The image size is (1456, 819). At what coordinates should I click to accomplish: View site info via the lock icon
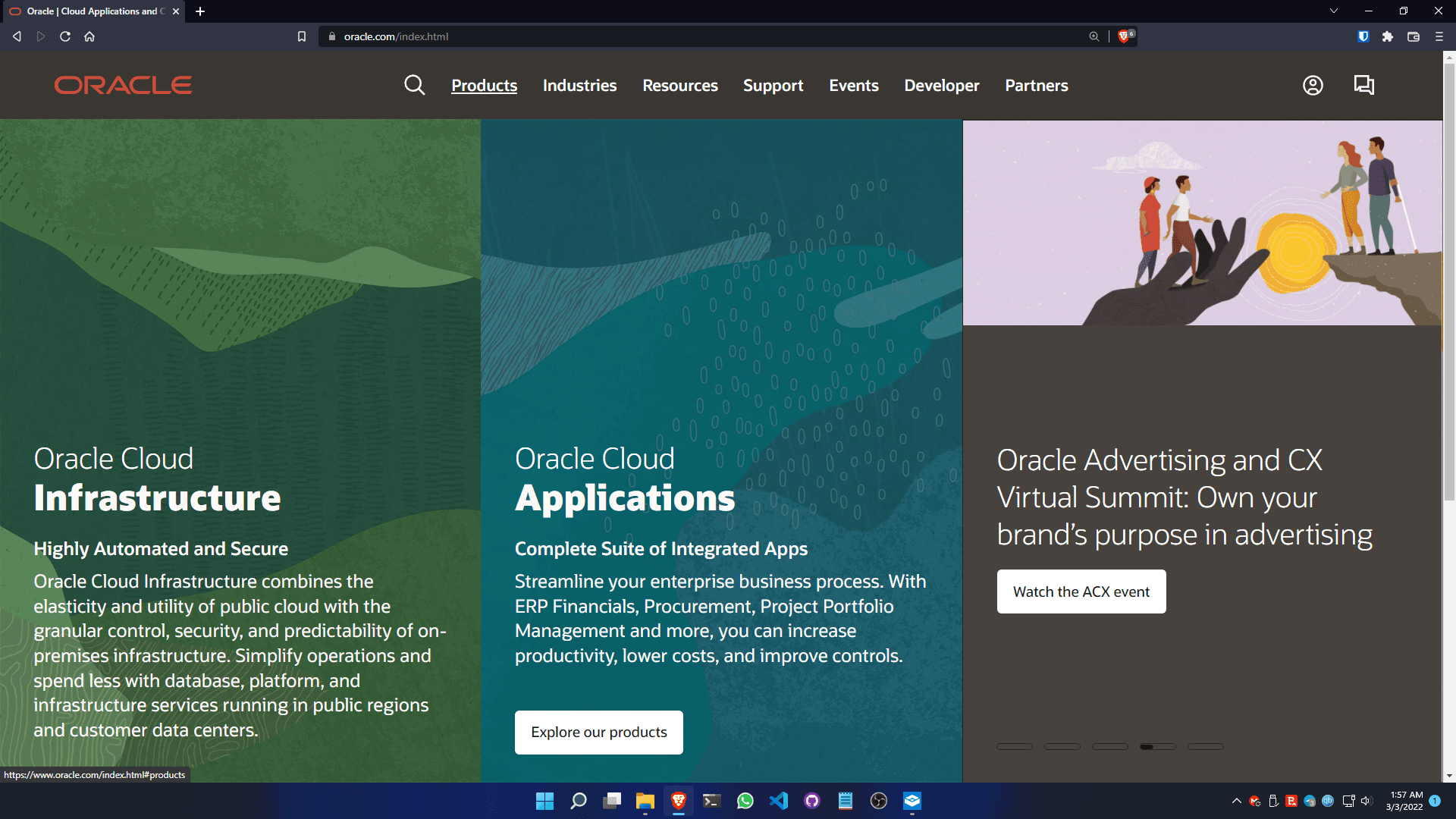click(x=331, y=36)
